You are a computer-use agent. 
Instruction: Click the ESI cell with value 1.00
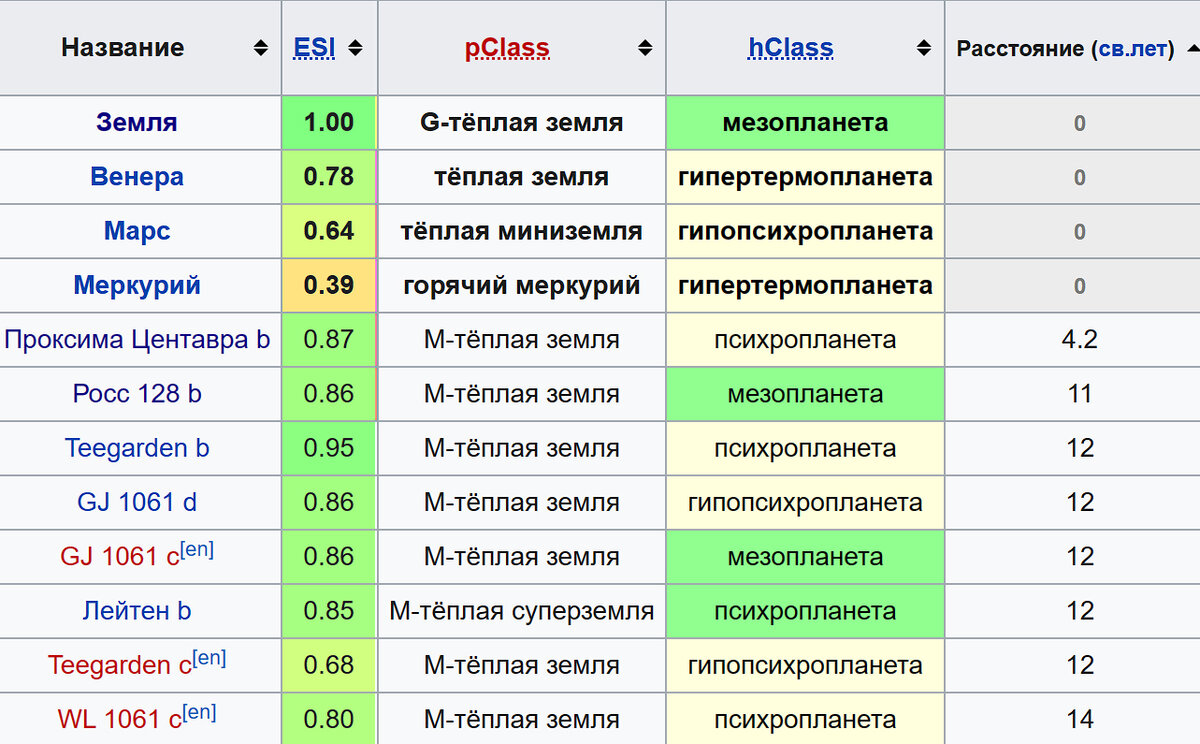pyautogui.click(x=329, y=123)
